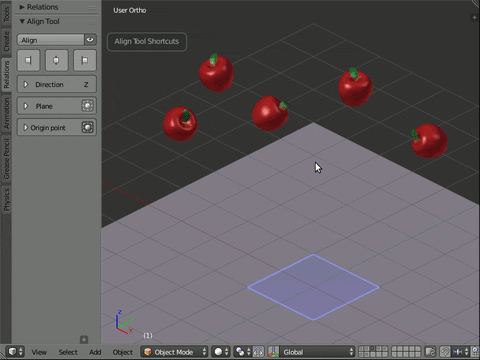Toggle manipulate center points icon

point(258,352)
